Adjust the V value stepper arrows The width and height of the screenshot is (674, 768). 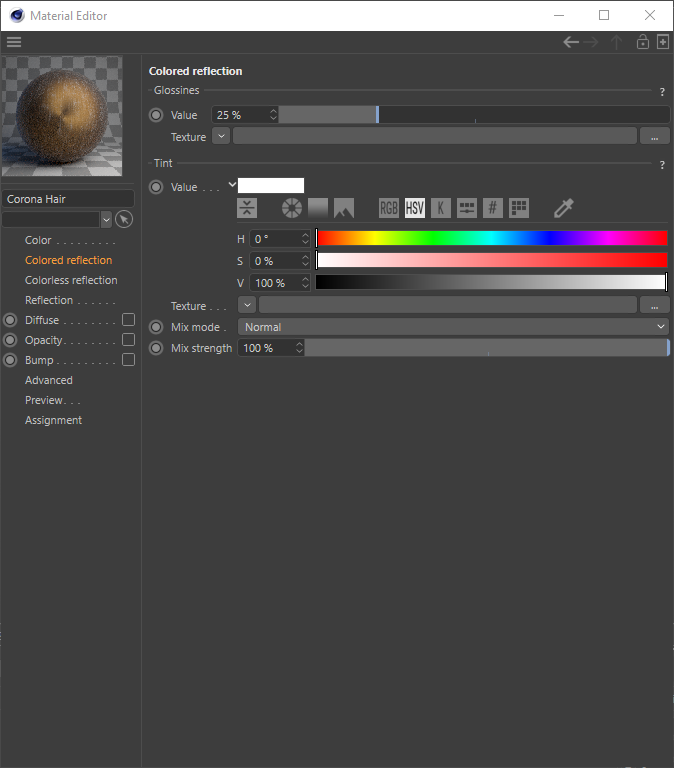[305, 283]
